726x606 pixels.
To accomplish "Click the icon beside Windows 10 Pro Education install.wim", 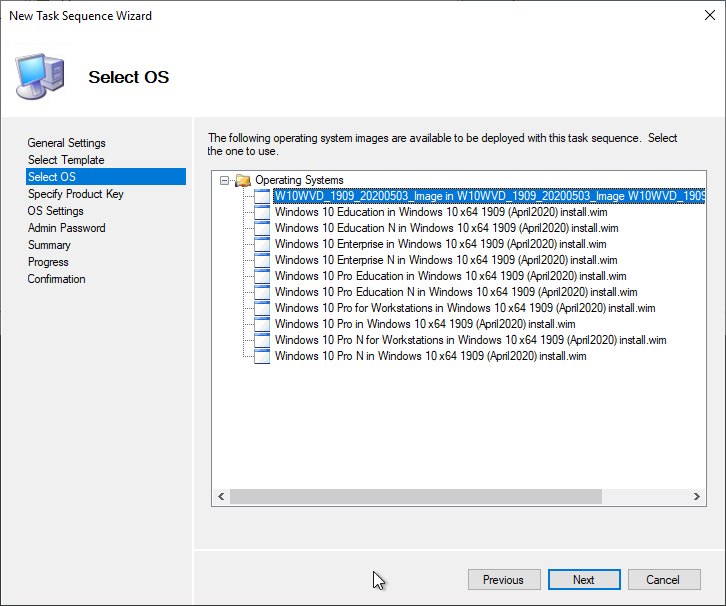I will click(x=262, y=276).
